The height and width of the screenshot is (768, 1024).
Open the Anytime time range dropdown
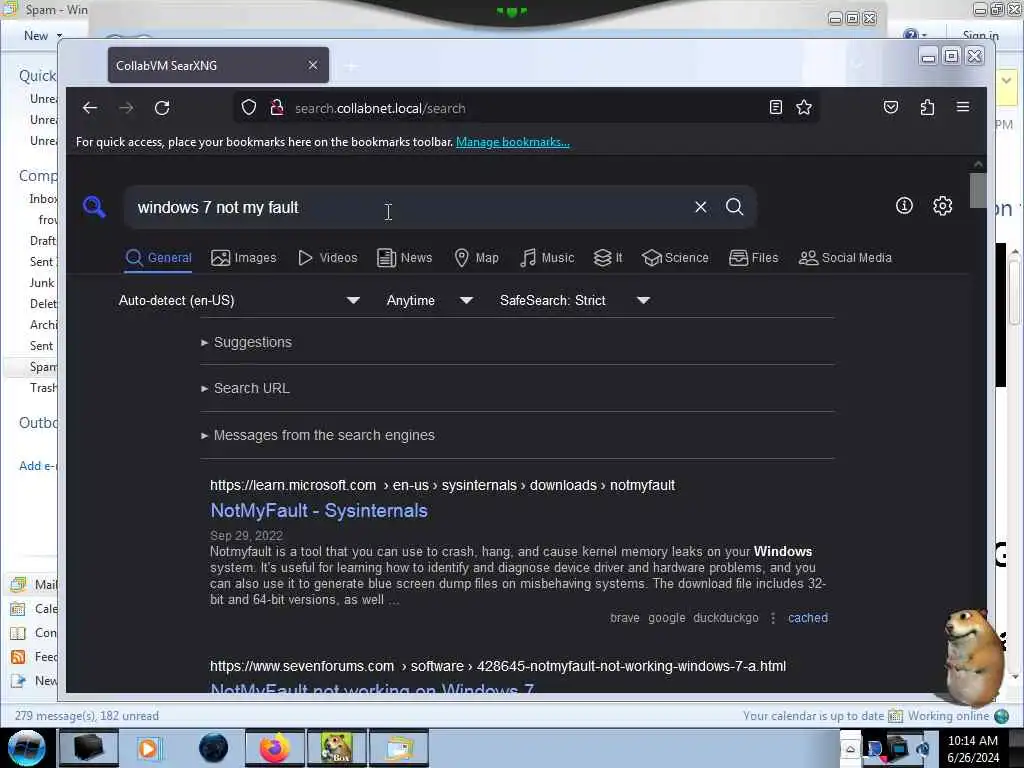click(429, 300)
